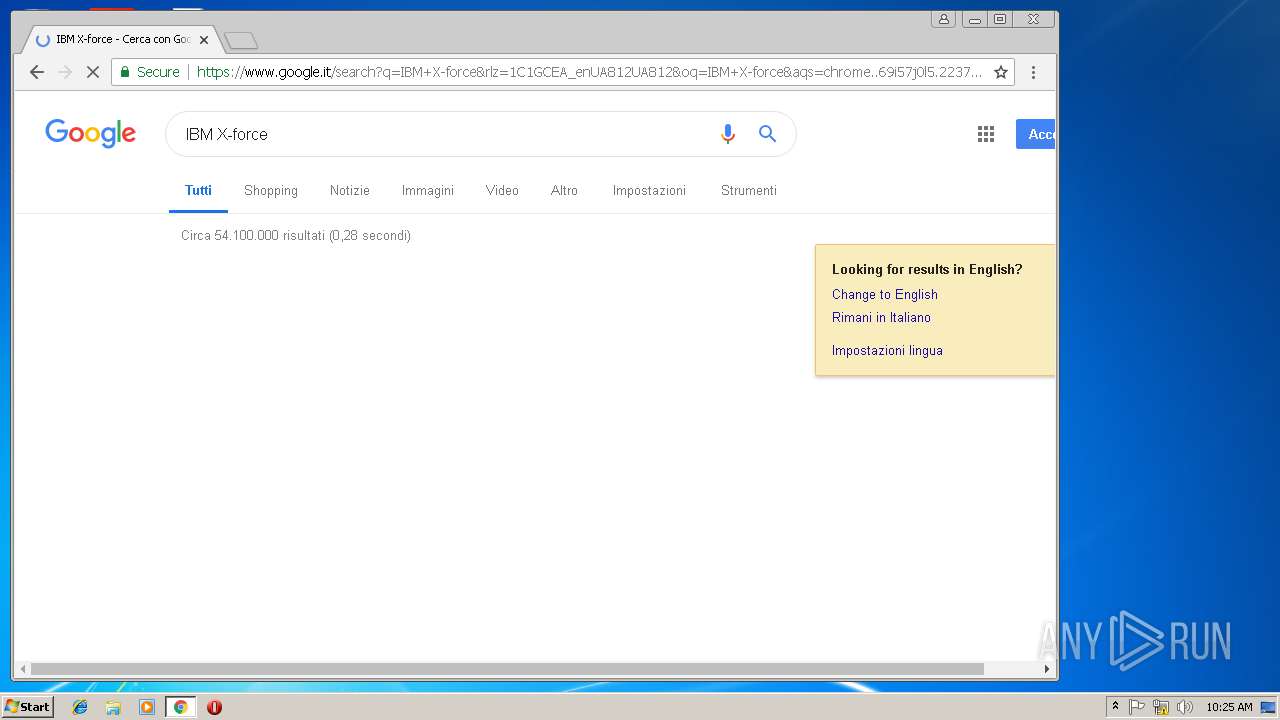Open the Google apps grid

[986, 134]
